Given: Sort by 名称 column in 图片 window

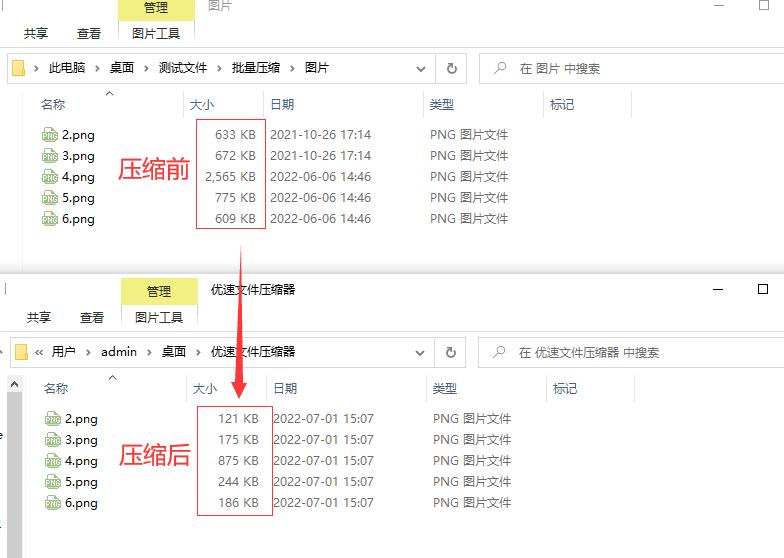Looking at the screenshot, I should [53, 104].
